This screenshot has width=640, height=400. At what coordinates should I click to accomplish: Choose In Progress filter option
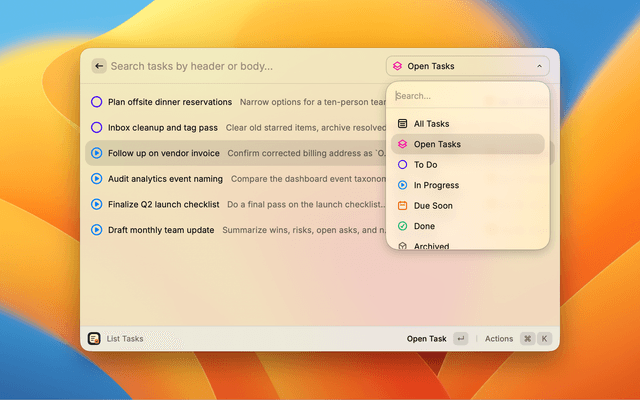click(468, 185)
